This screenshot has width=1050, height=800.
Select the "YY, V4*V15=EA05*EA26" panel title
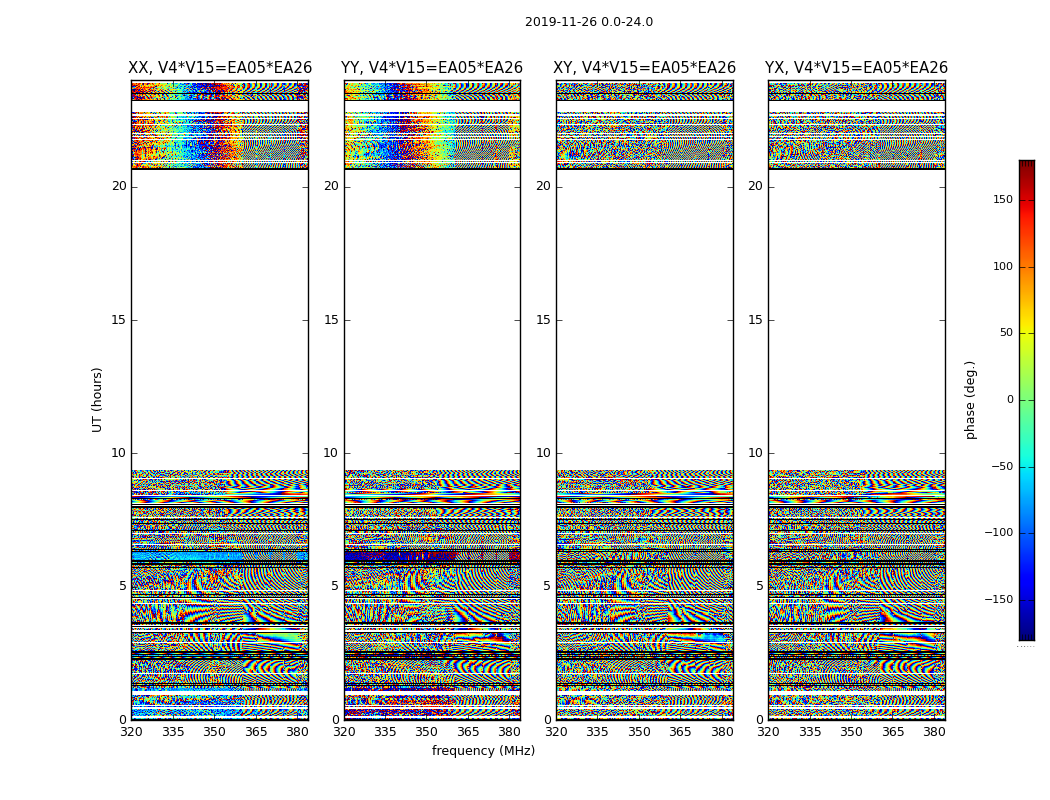pyautogui.click(x=432, y=68)
